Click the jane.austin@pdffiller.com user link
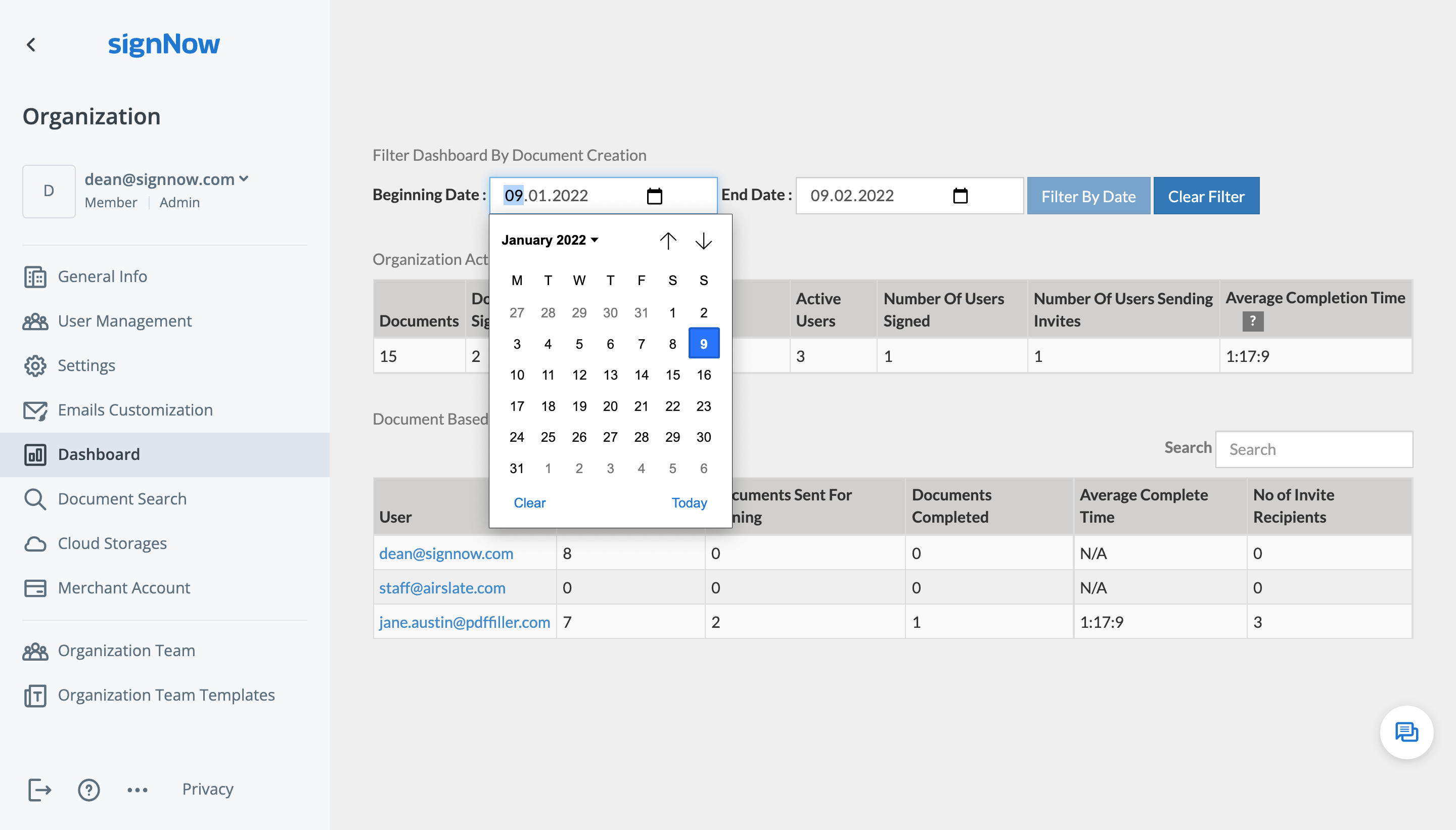 pos(464,621)
